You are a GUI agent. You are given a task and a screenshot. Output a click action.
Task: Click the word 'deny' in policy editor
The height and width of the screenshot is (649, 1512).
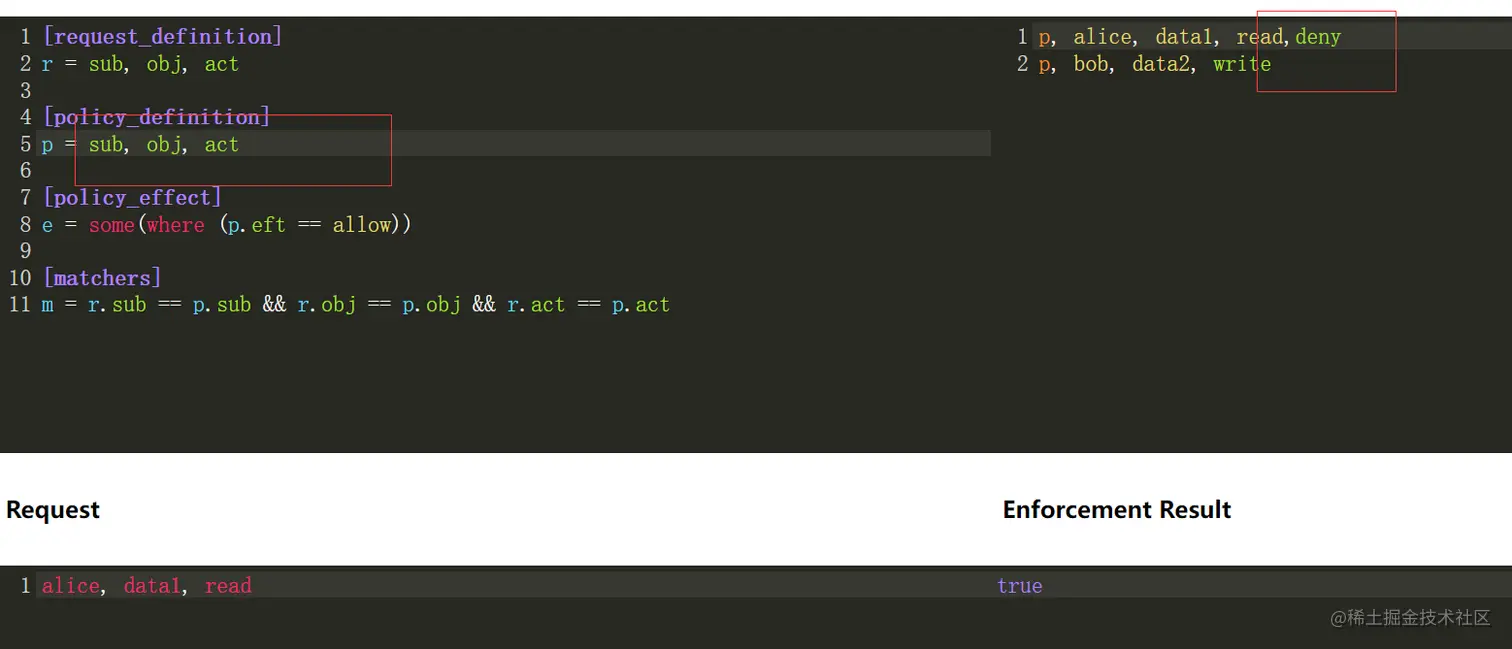point(1318,37)
